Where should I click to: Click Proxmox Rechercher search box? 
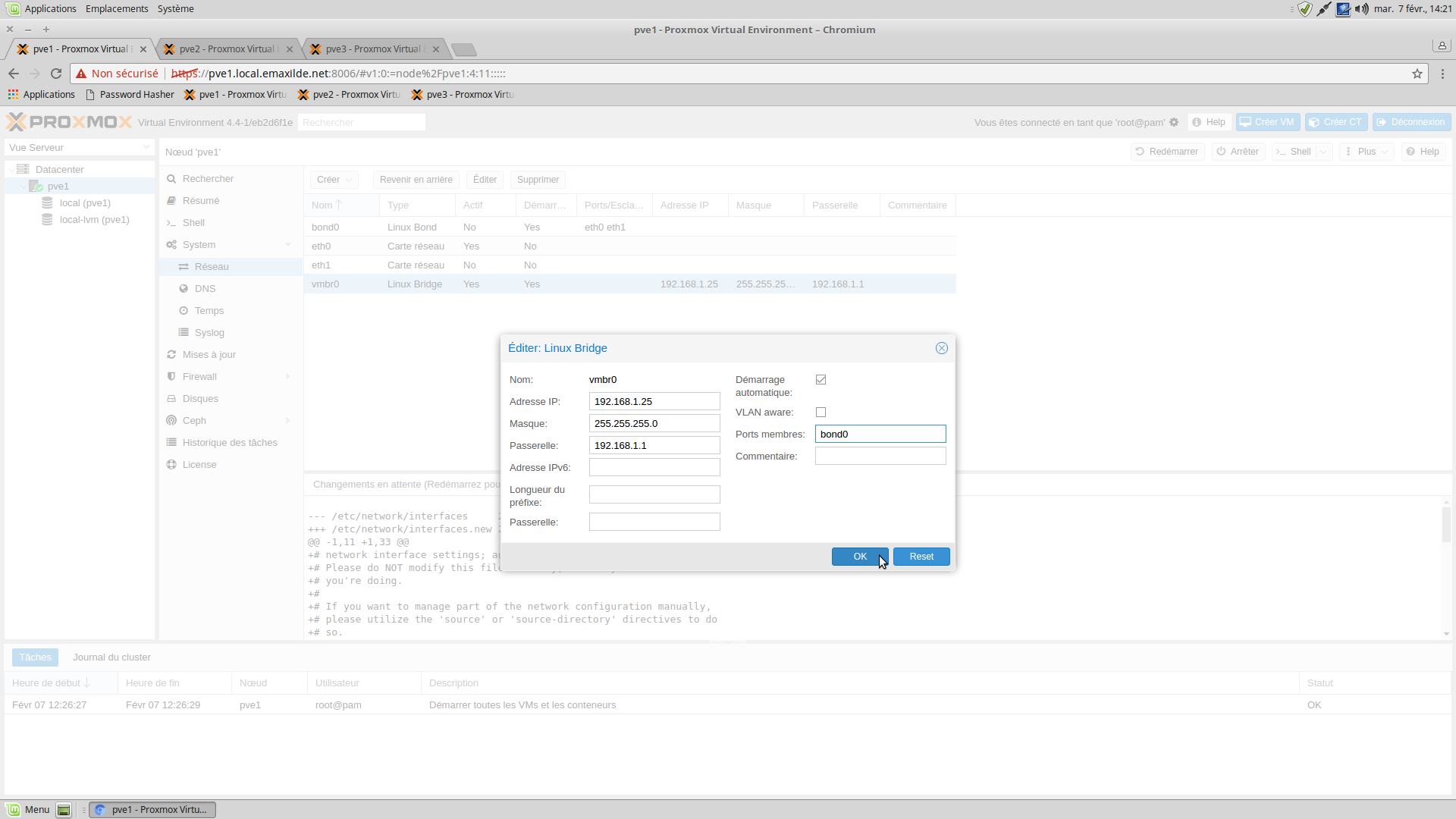[361, 122]
